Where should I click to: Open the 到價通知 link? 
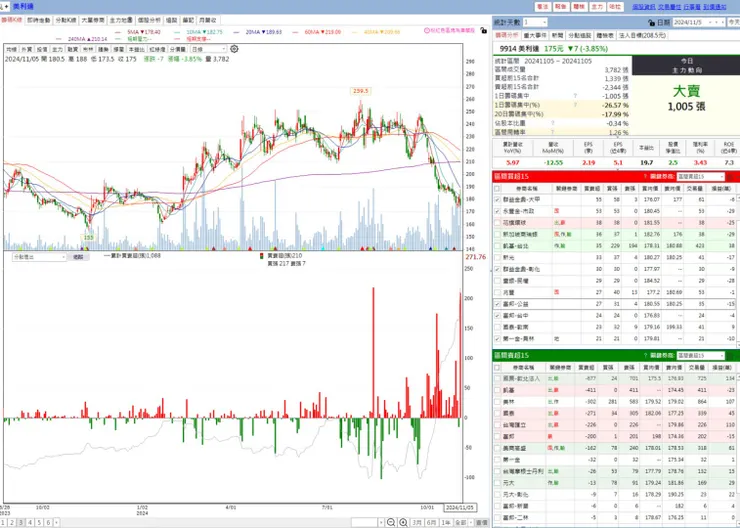pos(715,7)
